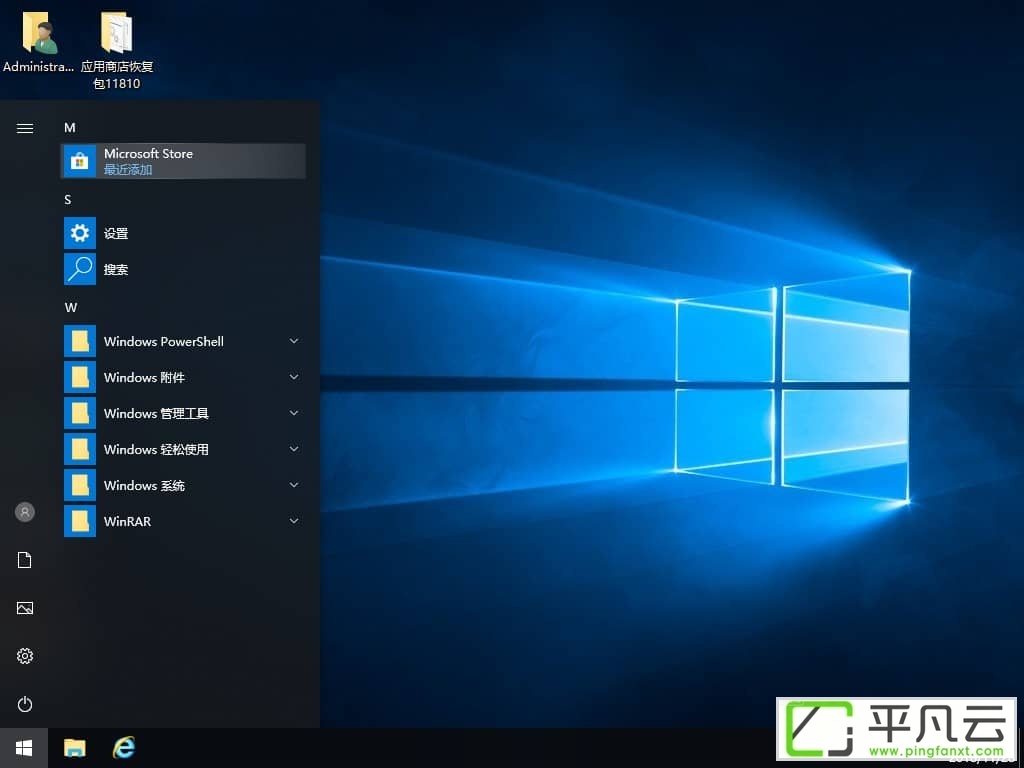Image resolution: width=1024 pixels, height=768 pixels.
Task: Open Documents from the Start sidebar
Action: pyautogui.click(x=25, y=560)
